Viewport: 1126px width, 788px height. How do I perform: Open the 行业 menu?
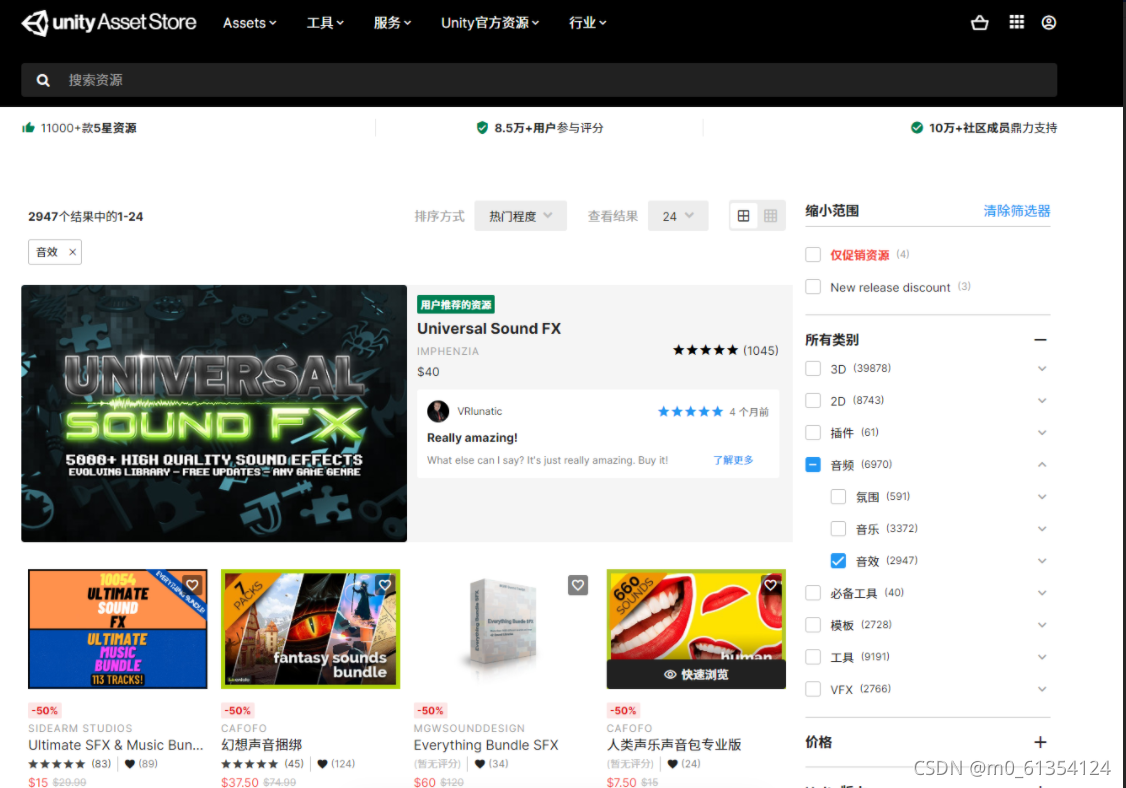coord(587,23)
